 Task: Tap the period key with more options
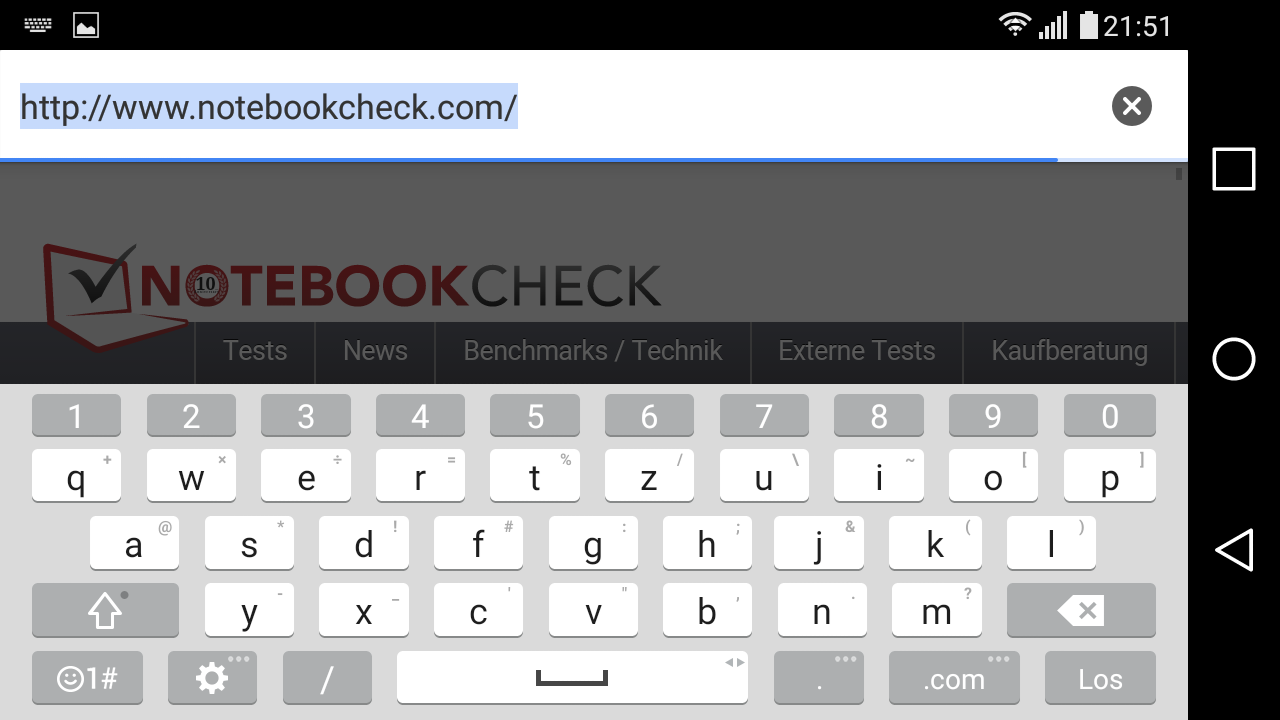point(819,678)
